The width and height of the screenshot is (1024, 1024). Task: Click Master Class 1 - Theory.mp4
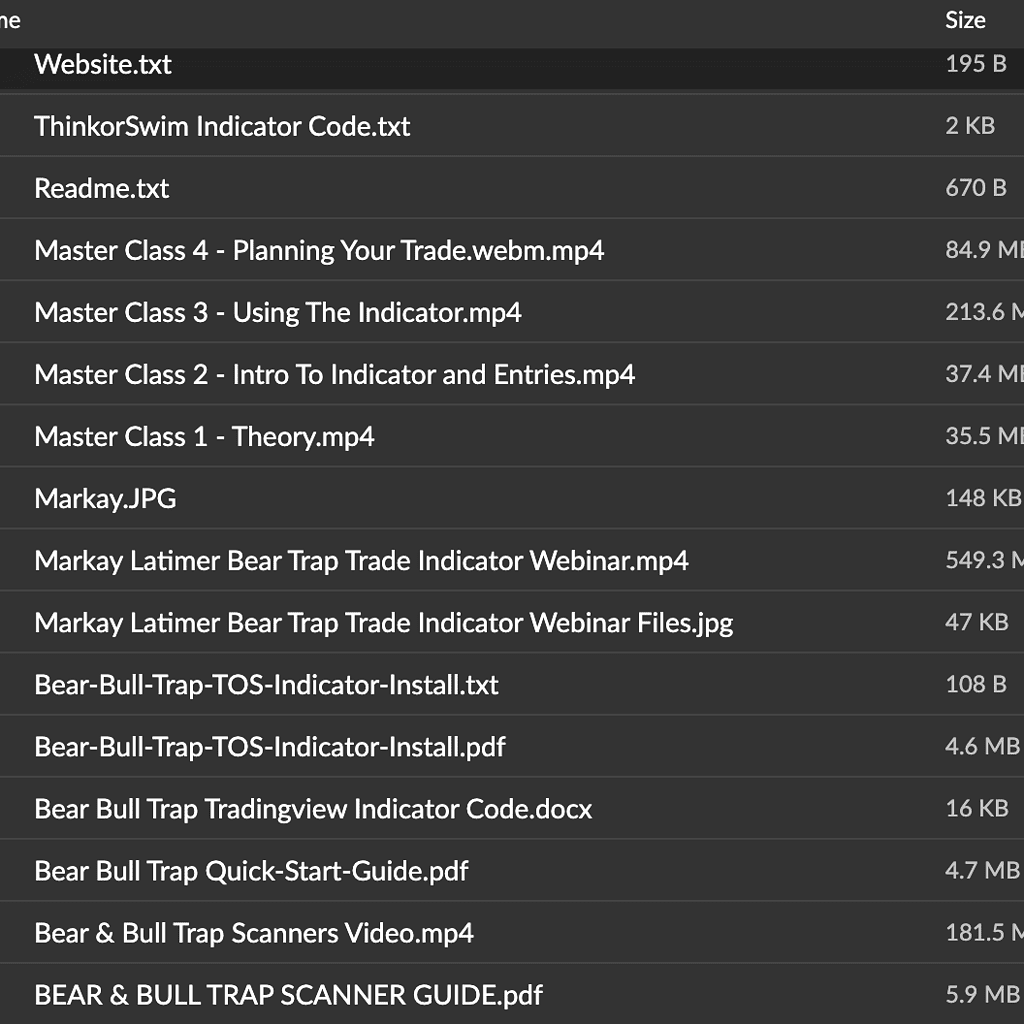click(x=204, y=437)
